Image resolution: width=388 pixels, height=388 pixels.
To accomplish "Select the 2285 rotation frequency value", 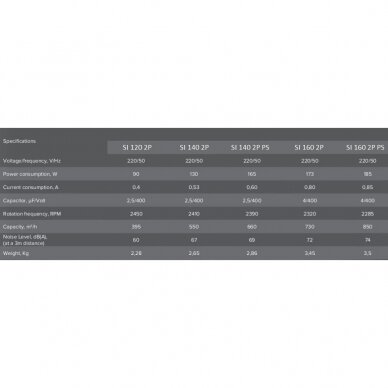I will (368, 214).
